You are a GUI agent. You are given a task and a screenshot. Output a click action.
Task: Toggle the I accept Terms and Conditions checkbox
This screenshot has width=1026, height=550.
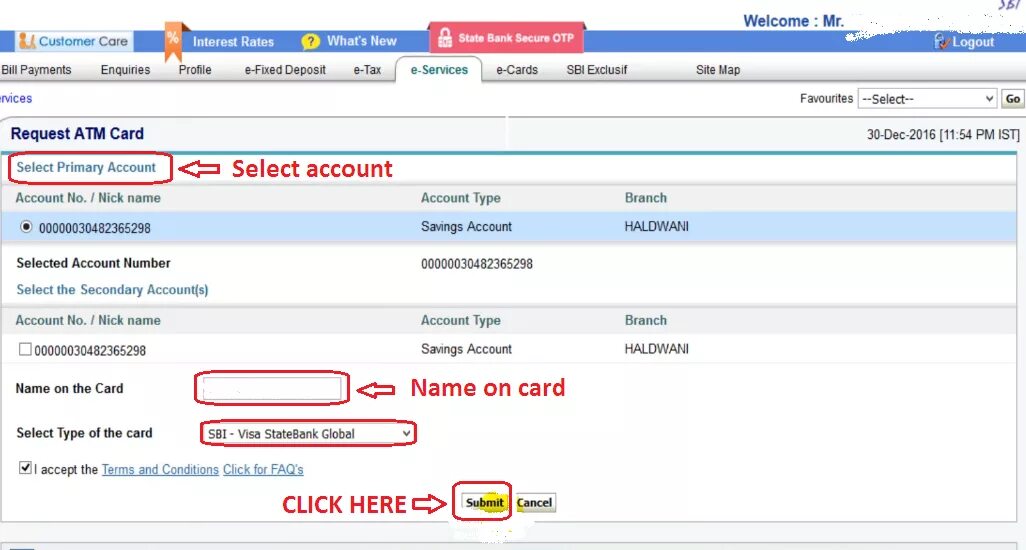(26, 468)
